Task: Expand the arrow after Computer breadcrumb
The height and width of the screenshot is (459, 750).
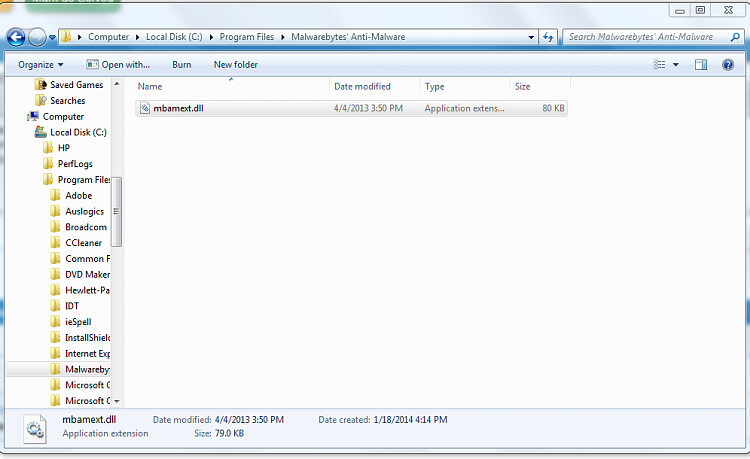Action: tap(137, 37)
